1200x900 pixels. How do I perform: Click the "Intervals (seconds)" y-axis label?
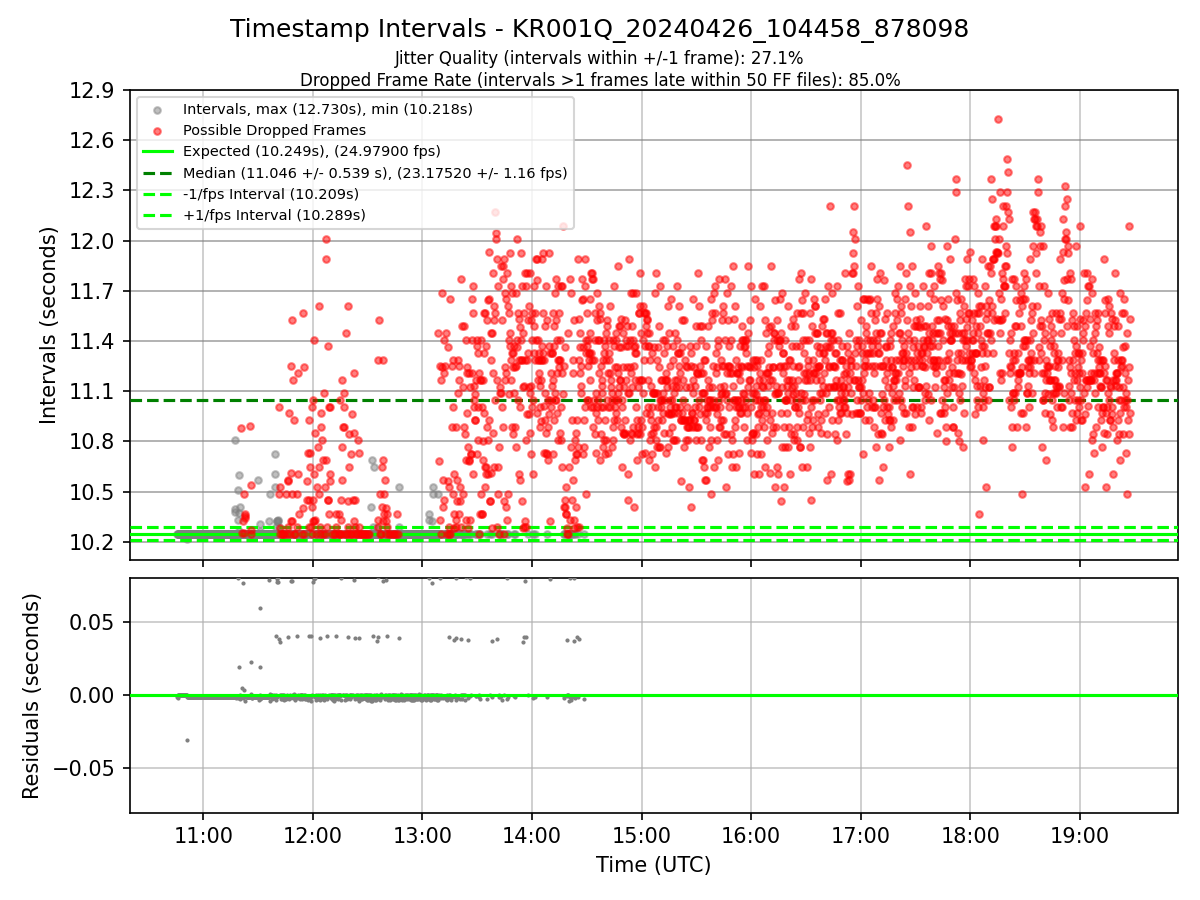tap(49, 325)
